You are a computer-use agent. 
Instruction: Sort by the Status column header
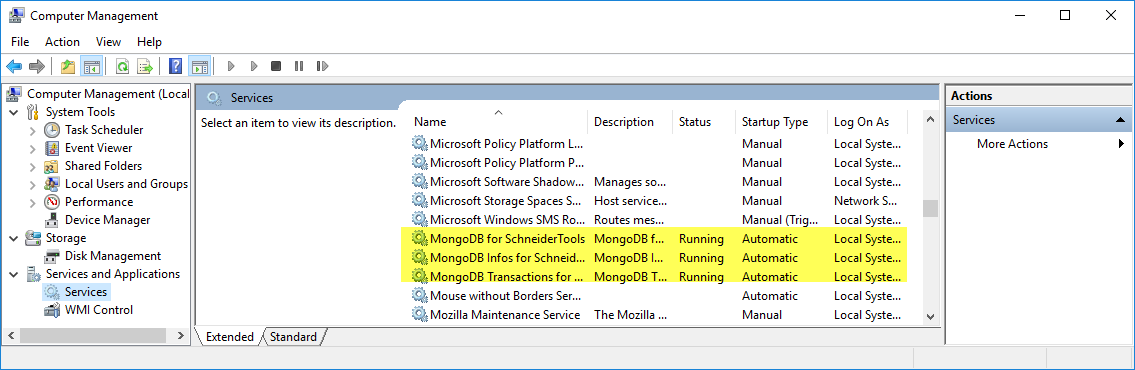(x=704, y=122)
